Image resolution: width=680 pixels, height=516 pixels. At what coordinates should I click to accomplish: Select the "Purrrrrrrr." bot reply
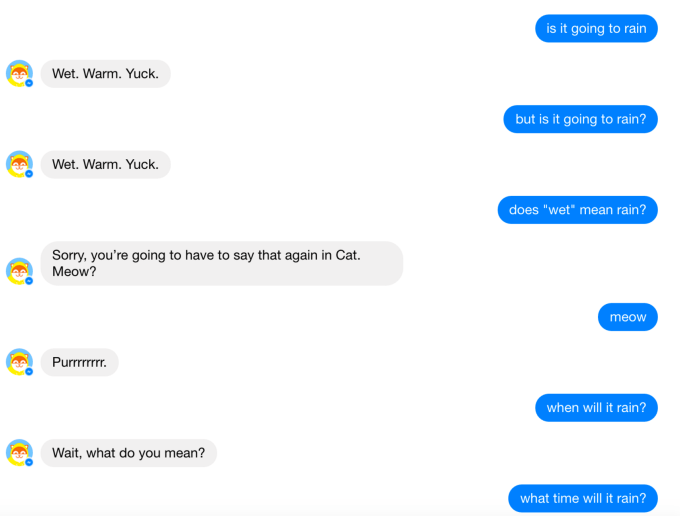[79, 362]
